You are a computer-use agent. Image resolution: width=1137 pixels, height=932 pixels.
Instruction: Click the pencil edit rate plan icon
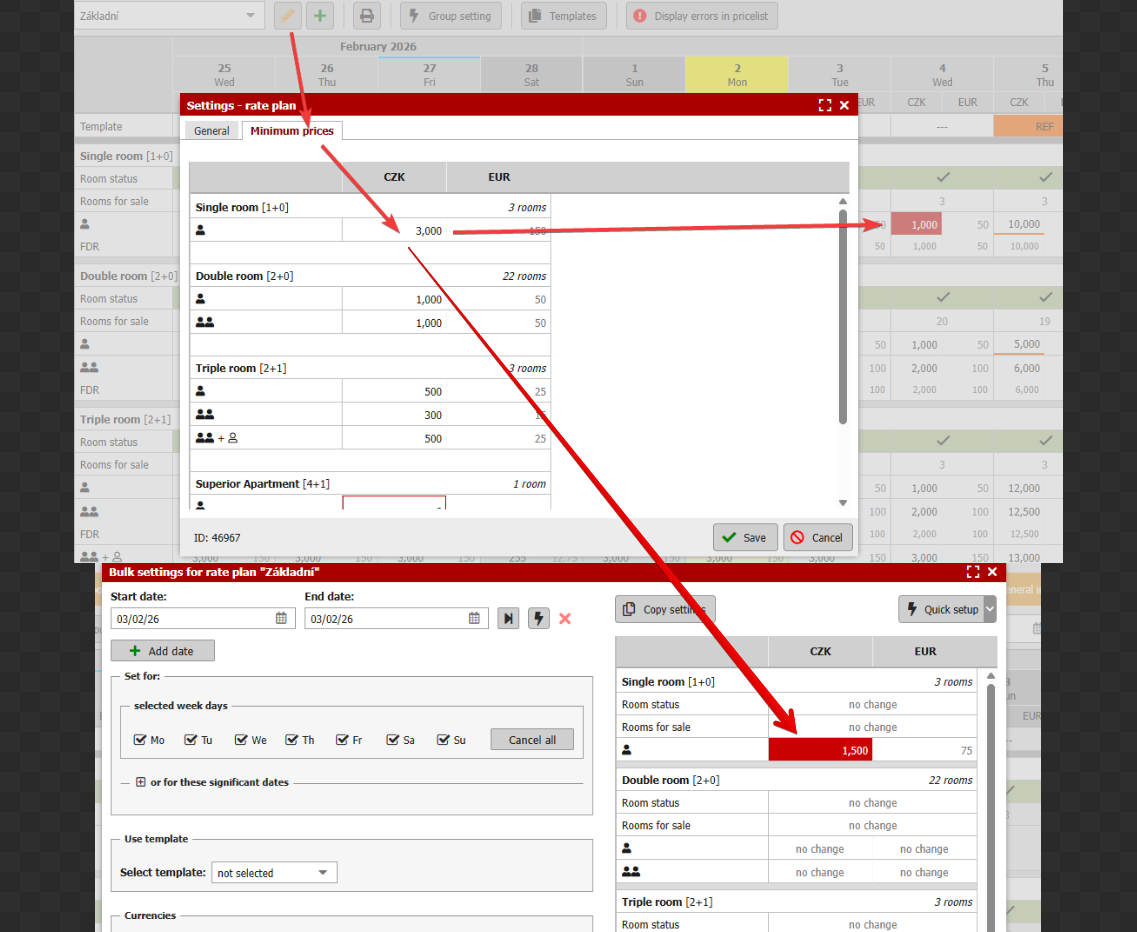coord(288,16)
